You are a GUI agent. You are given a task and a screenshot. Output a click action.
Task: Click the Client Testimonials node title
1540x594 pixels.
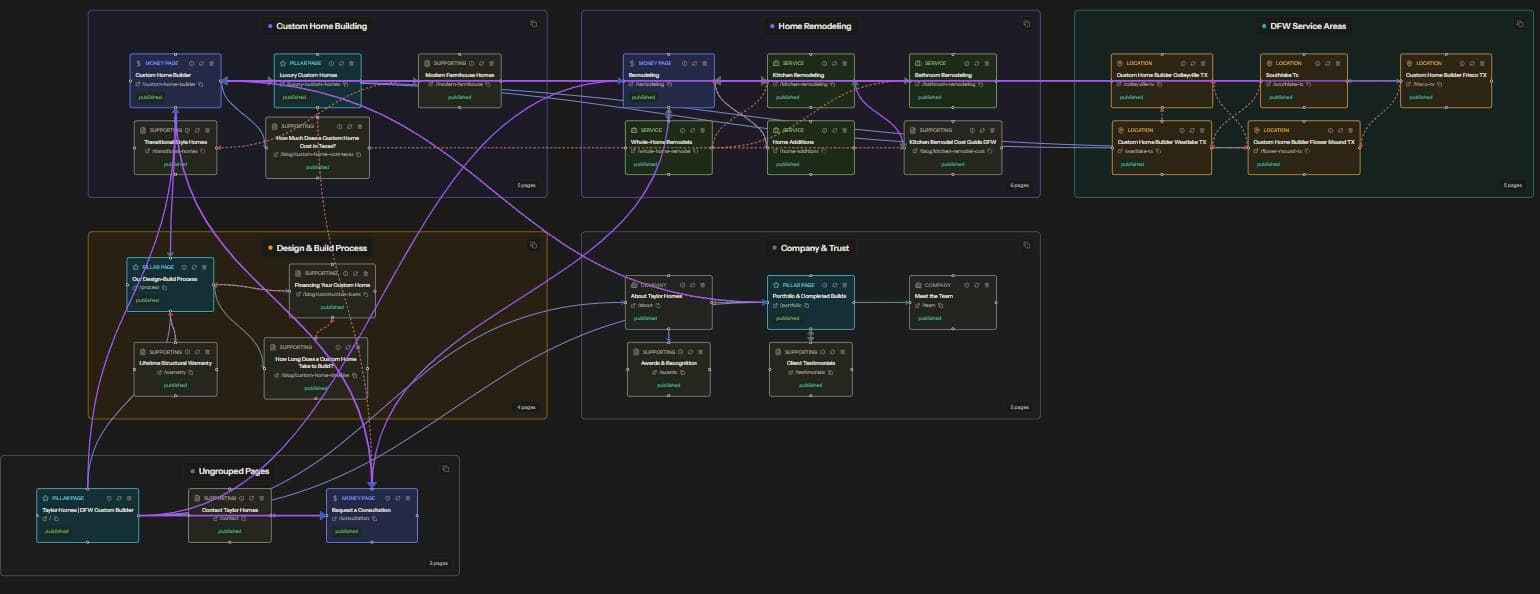(x=811, y=363)
